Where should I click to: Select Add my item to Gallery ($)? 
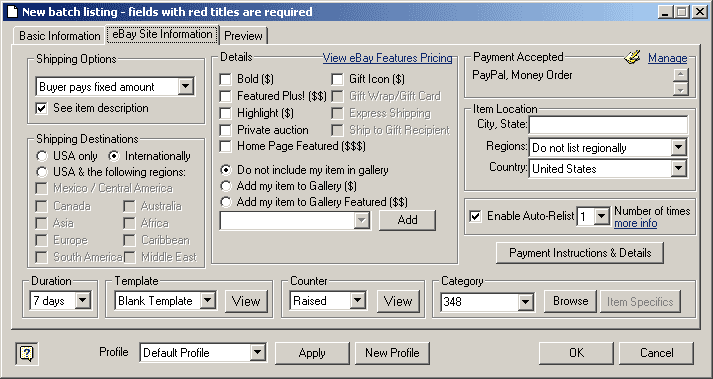click(x=226, y=186)
